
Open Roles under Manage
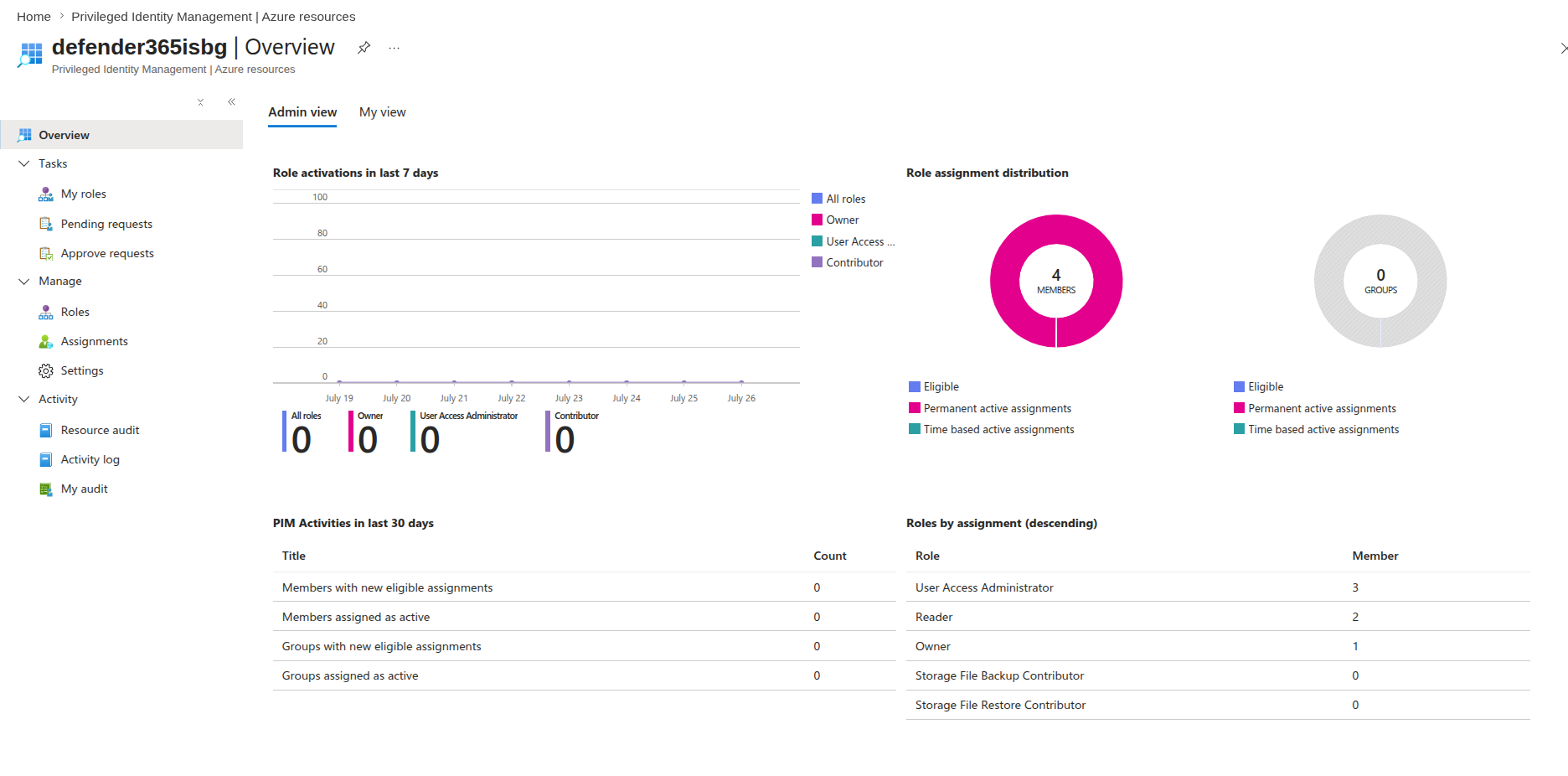75,312
